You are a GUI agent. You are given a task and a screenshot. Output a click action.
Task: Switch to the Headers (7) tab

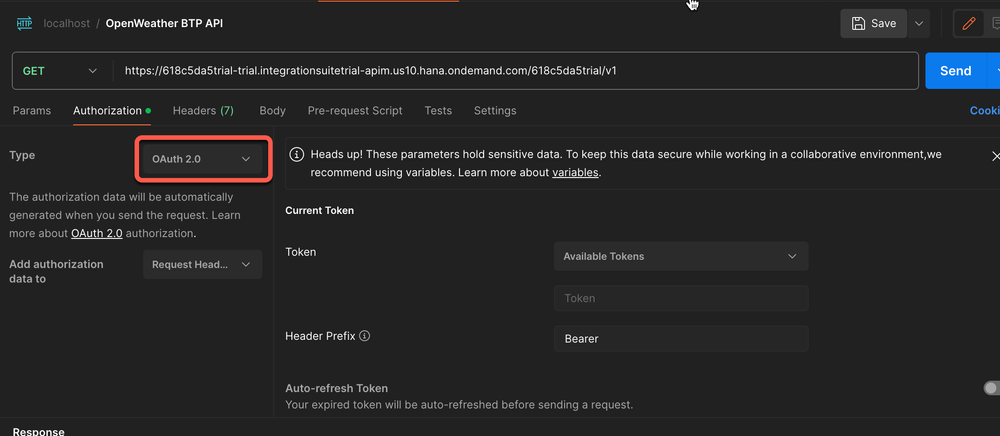(203, 111)
